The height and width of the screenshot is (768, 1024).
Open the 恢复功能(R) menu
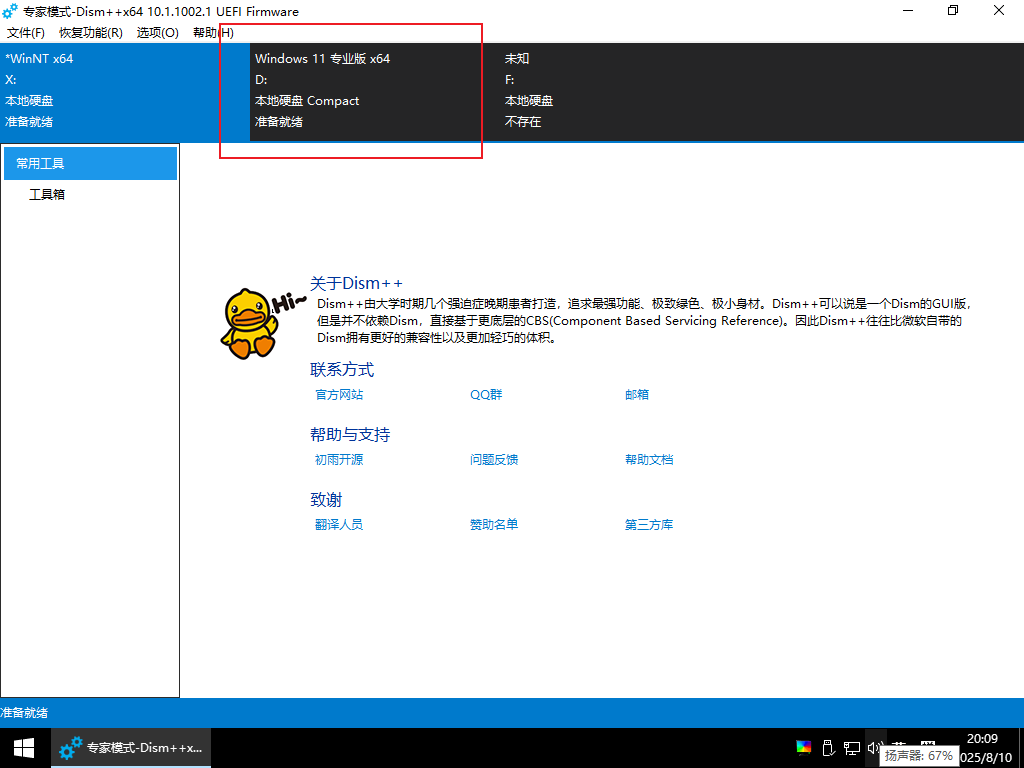[x=91, y=33]
